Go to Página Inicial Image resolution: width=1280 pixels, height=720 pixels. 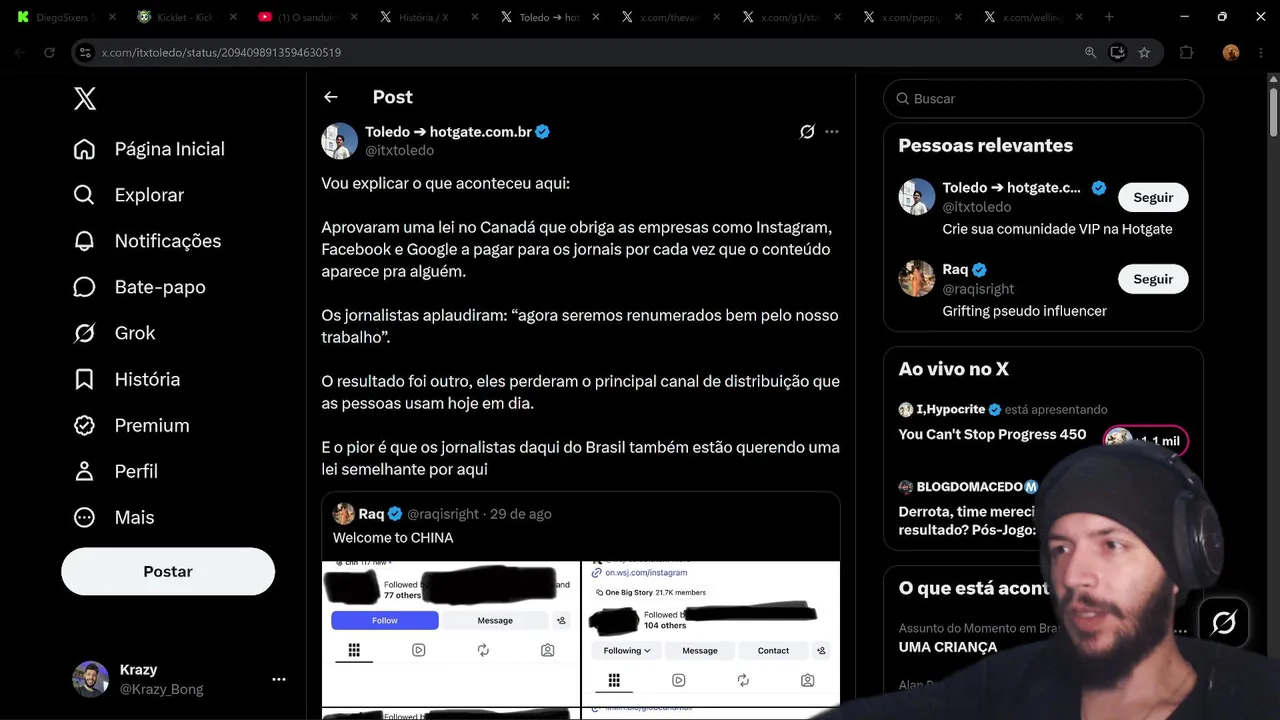click(149, 149)
